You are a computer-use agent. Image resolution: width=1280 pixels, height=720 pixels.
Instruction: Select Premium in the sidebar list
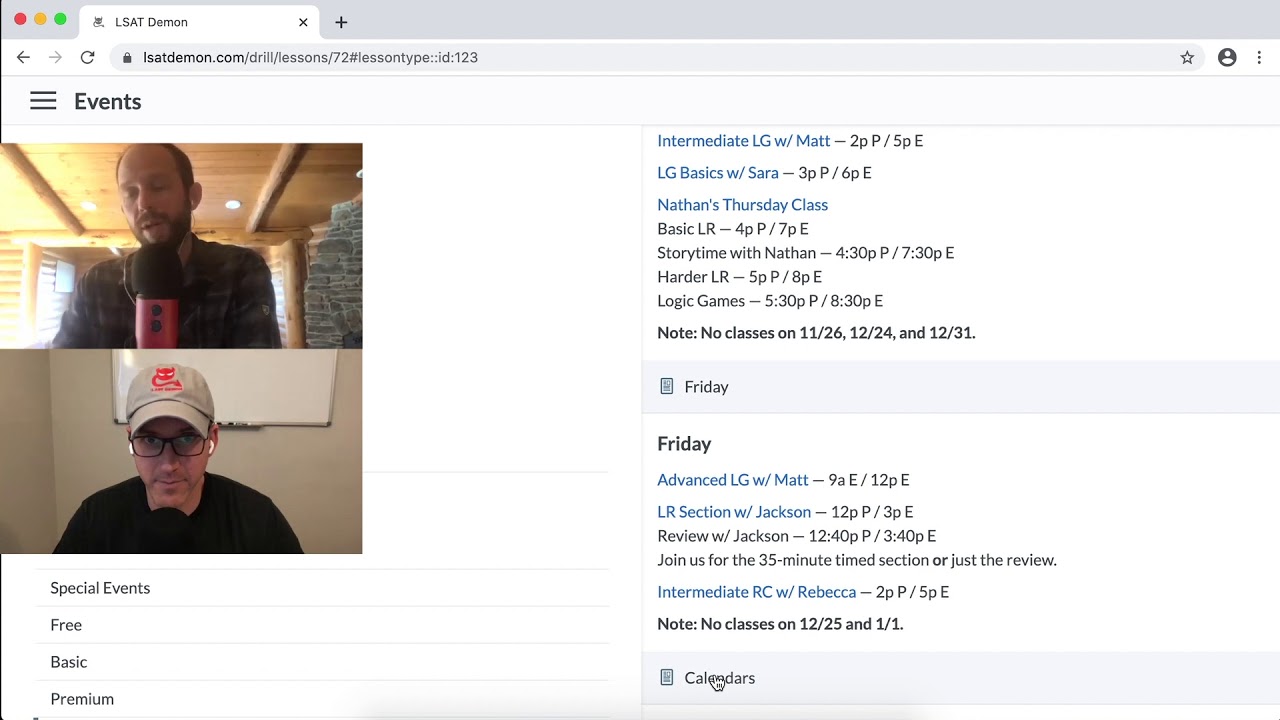coord(322,699)
